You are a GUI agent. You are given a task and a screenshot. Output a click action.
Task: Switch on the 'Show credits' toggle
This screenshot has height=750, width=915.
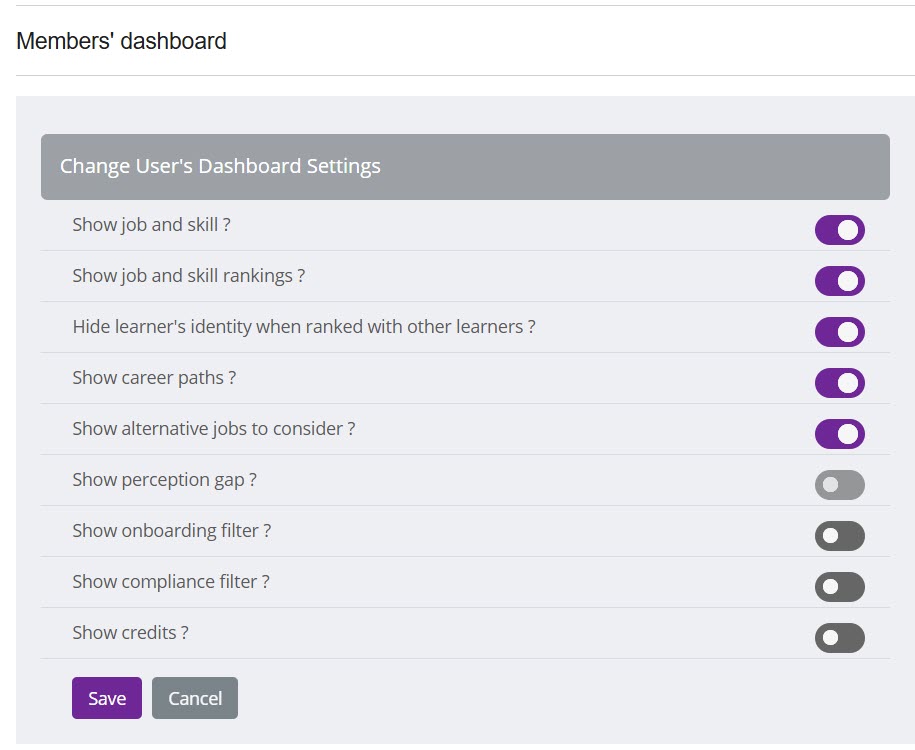pyautogui.click(x=840, y=638)
